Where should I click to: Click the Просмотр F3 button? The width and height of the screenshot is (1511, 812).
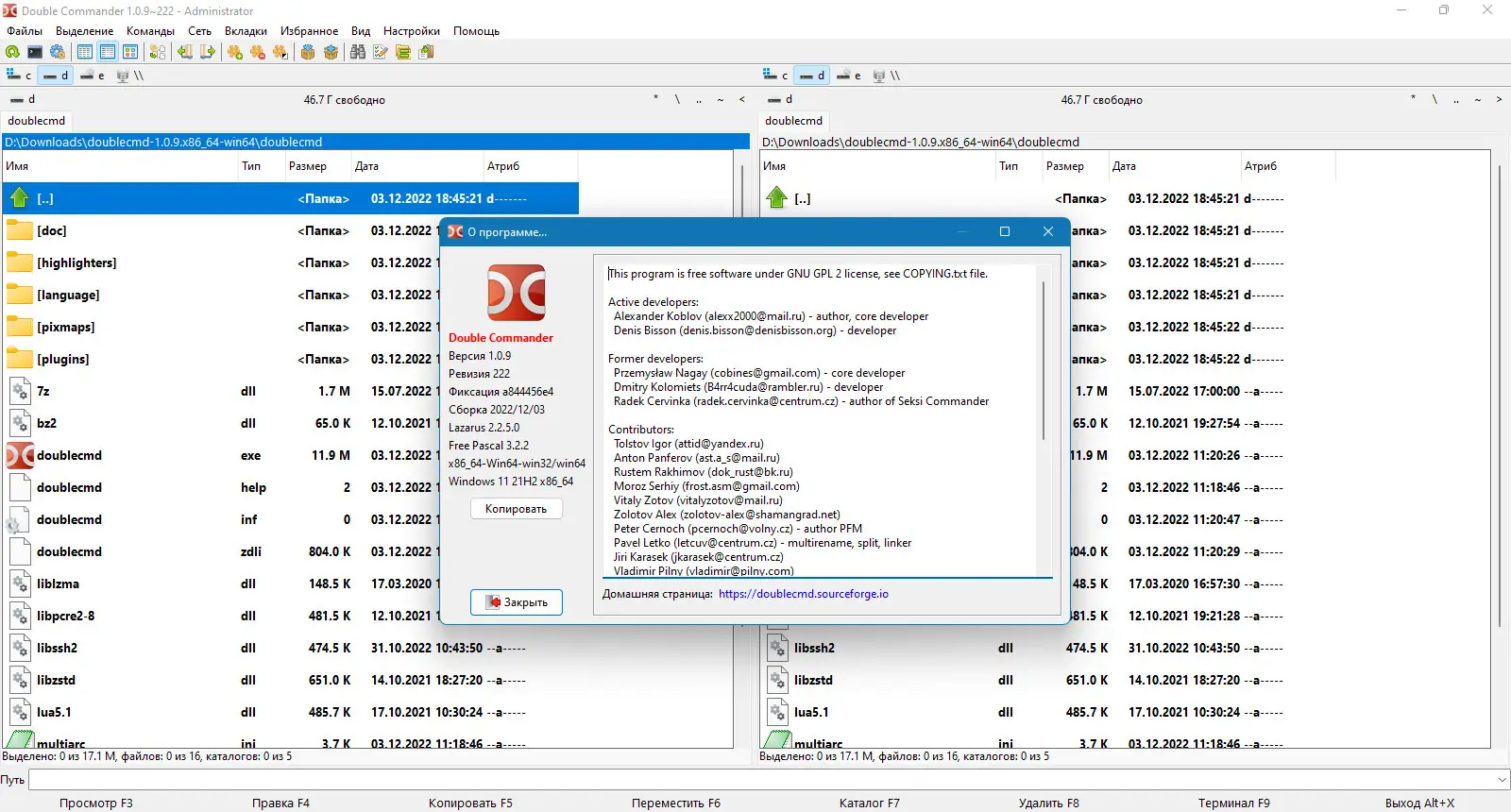(x=96, y=804)
